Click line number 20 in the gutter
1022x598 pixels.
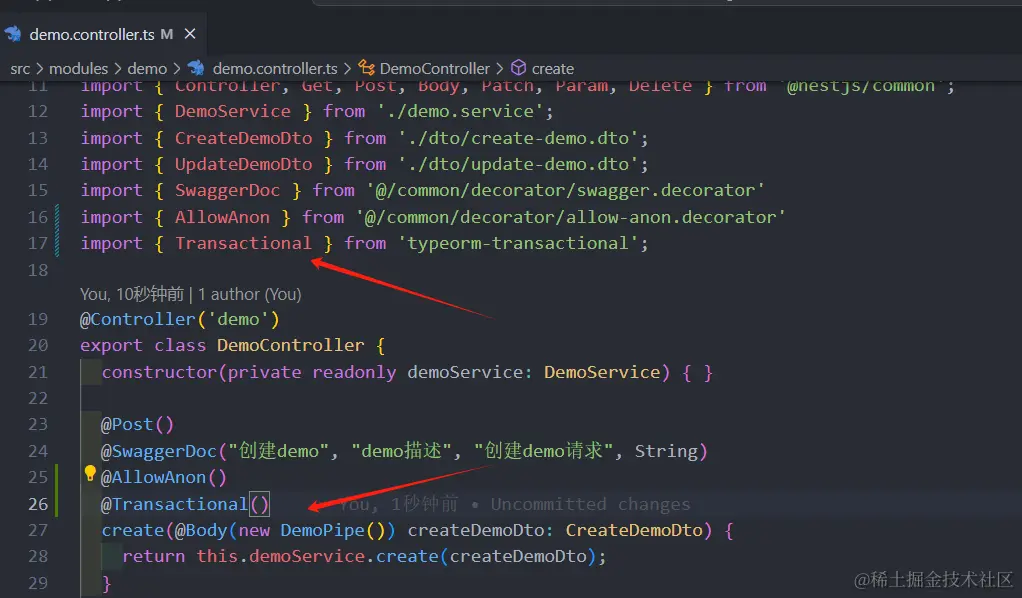(x=38, y=345)
